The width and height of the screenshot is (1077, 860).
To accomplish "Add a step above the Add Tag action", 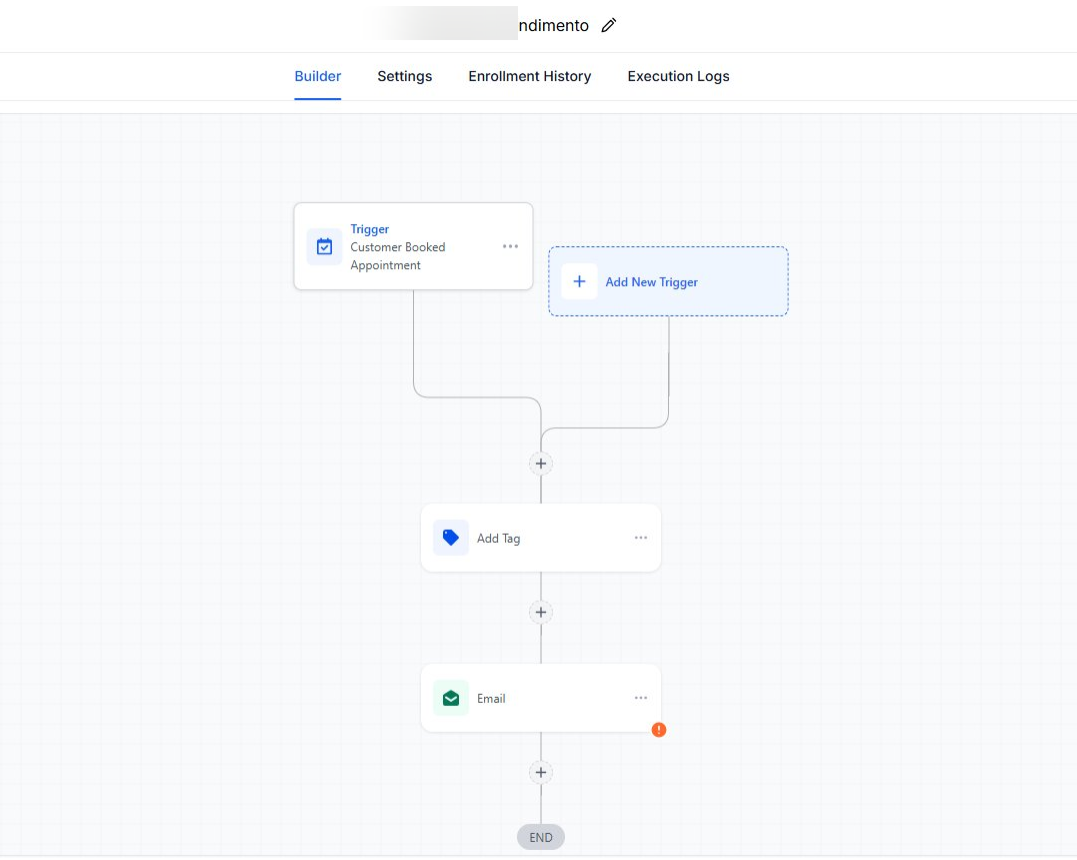I will (541, 464).
